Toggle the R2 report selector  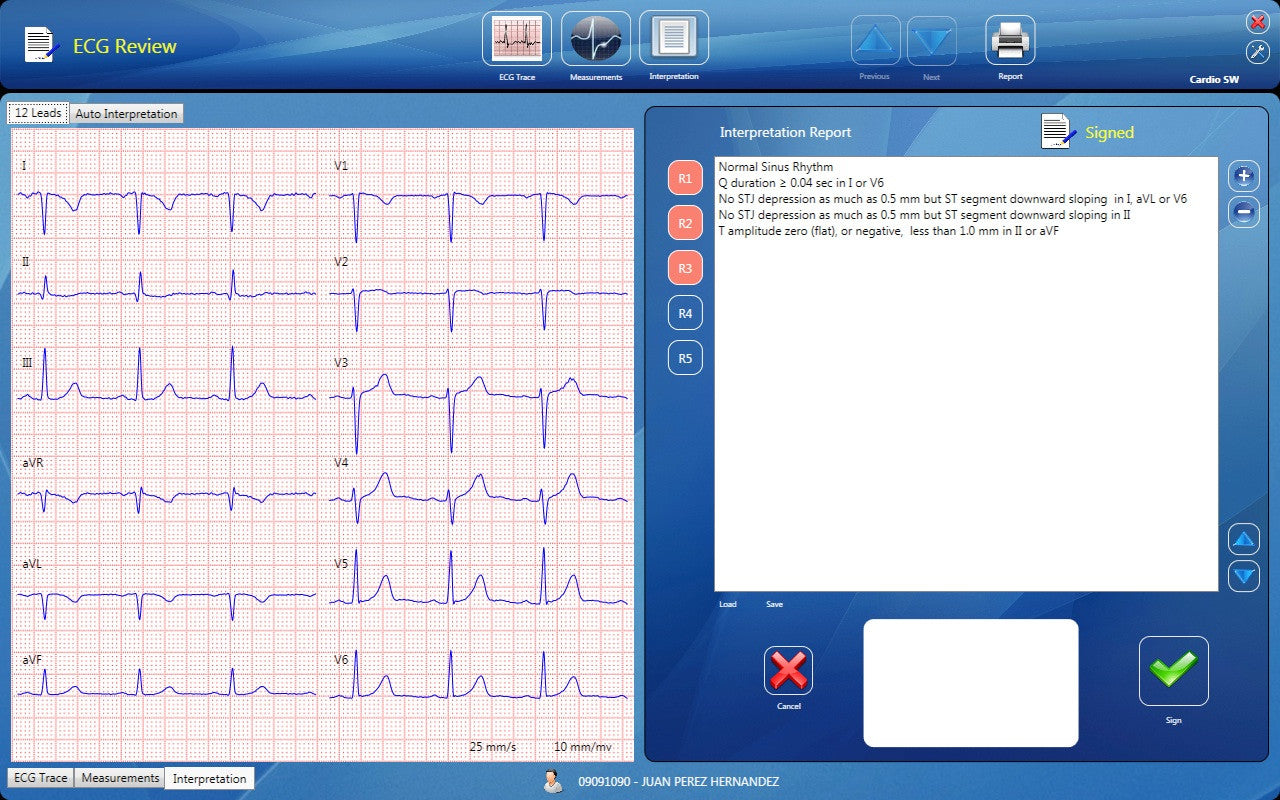click(685, 223)
